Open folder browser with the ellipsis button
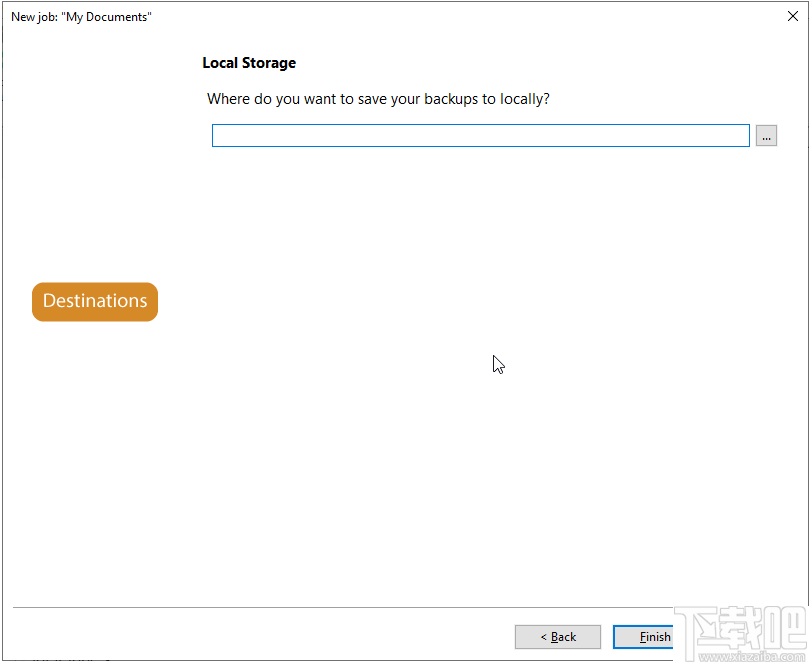The height and width of the screenshot is (662, 809). point(766,136)
